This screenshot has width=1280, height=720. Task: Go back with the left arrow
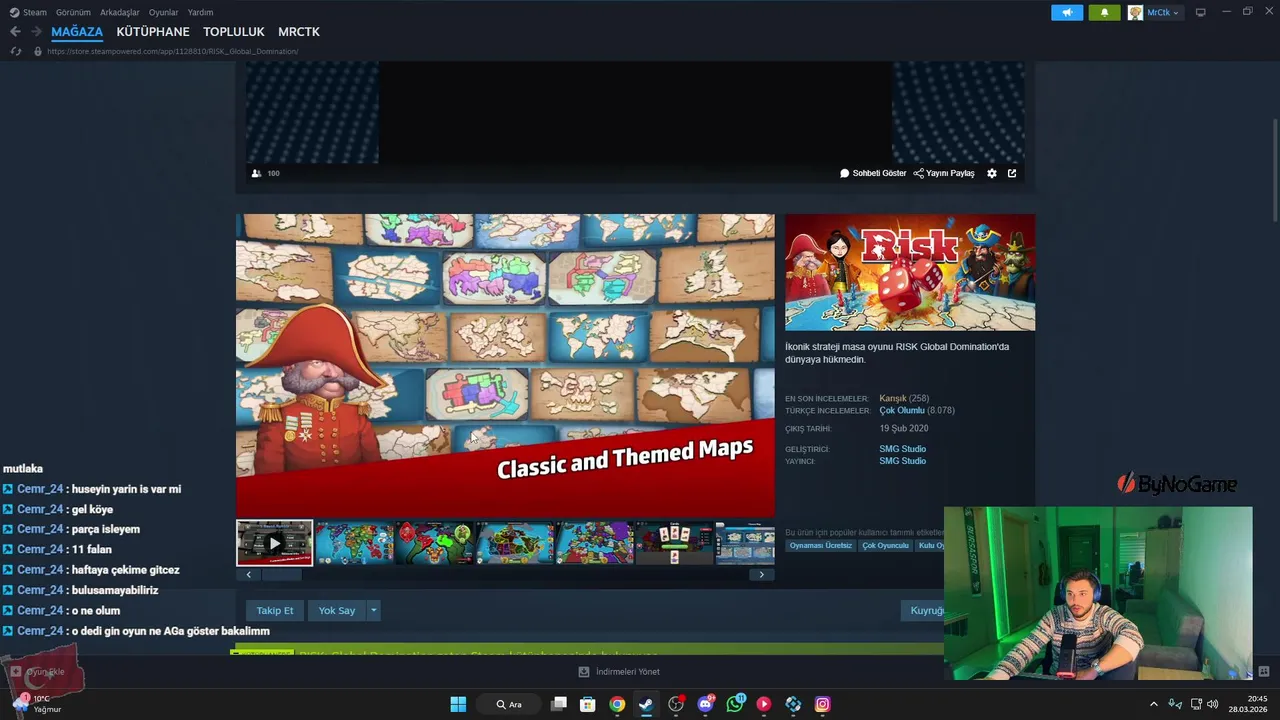tap(15, 32)
